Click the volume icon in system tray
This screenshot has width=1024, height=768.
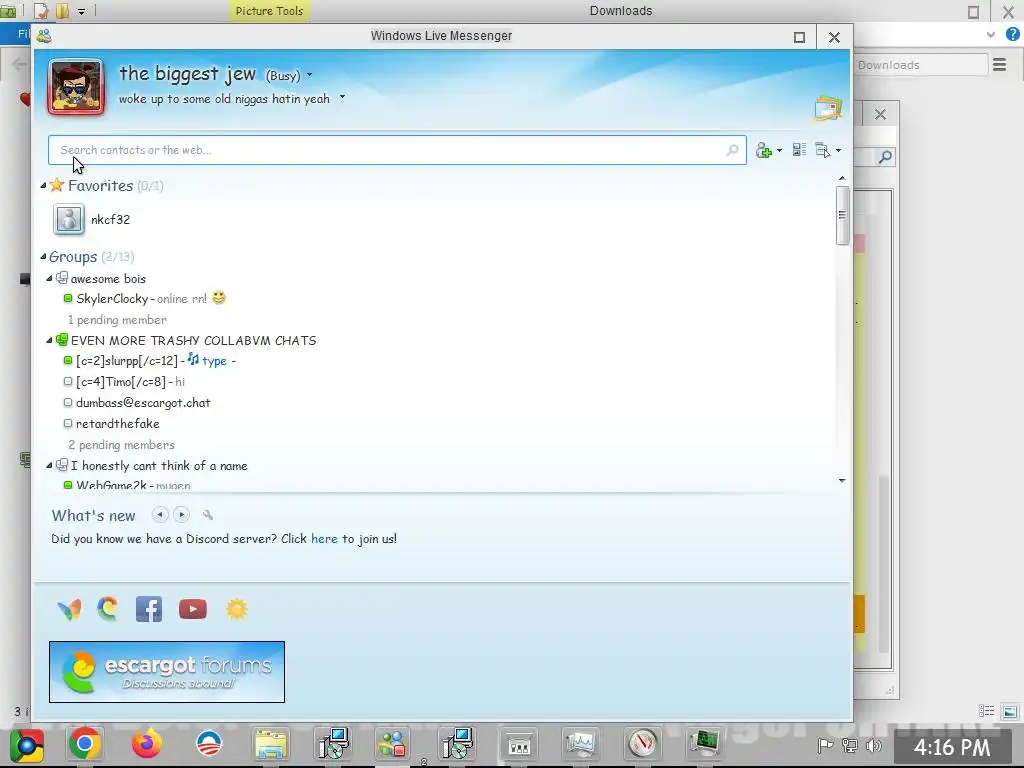click(x=873, y=746)
